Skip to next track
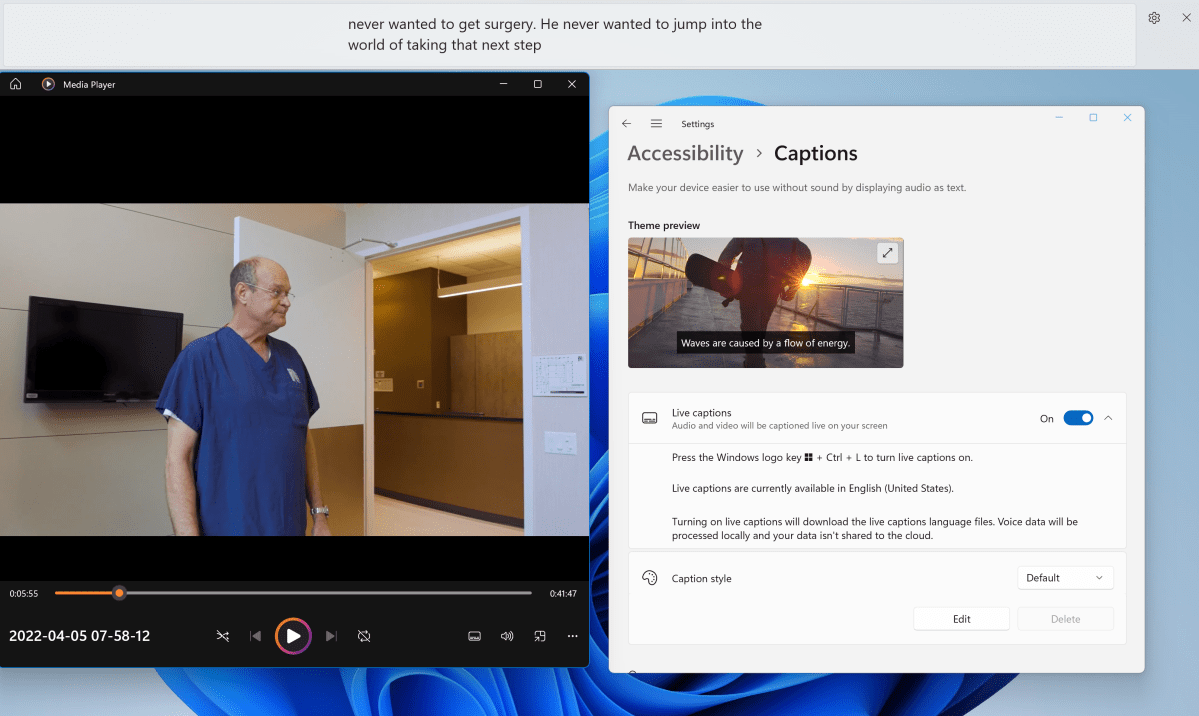The height and width of the screenshot is (716, 1199). coord(331,636)
